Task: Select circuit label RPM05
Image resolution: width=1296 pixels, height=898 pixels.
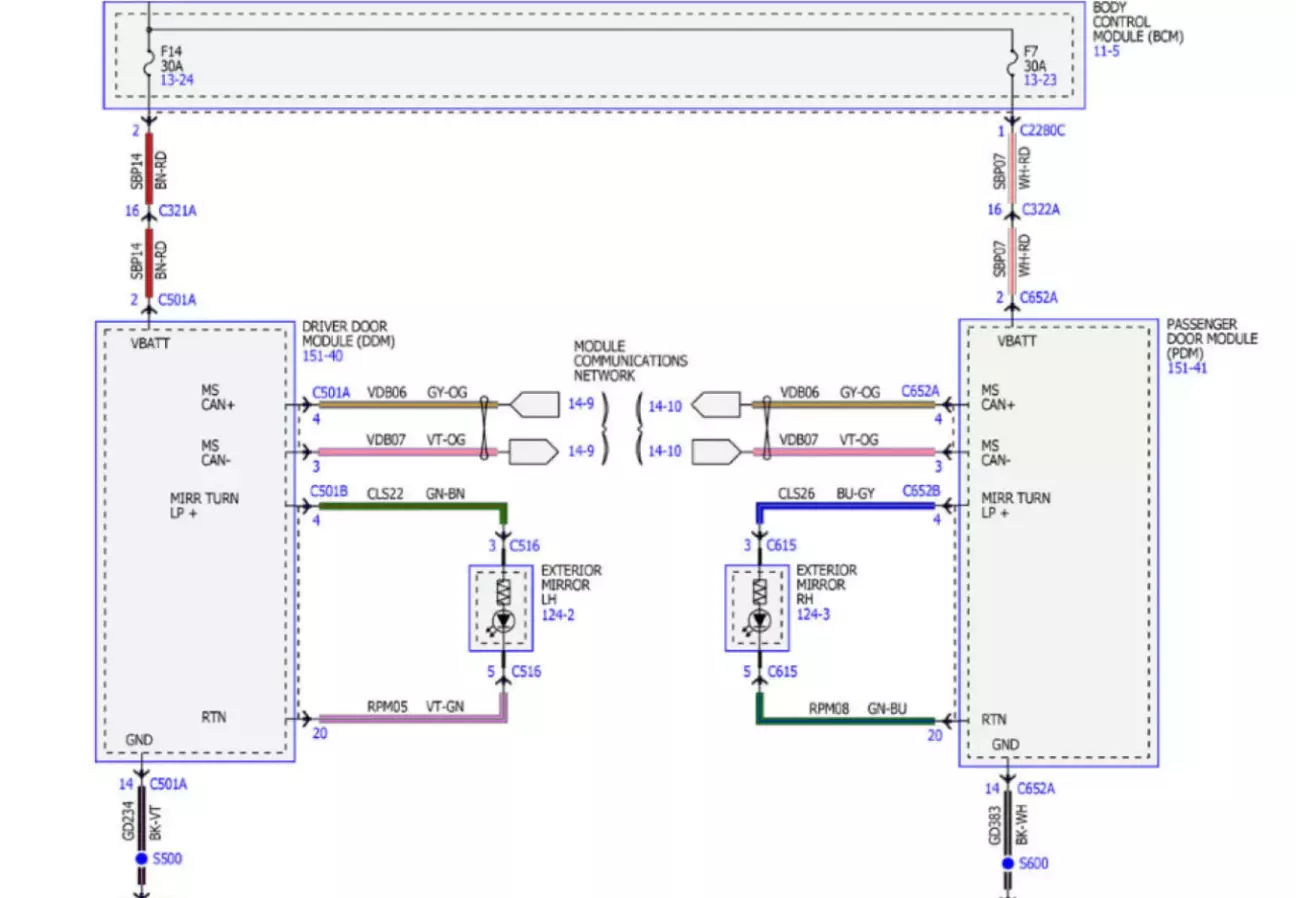Action: [387, 705]
